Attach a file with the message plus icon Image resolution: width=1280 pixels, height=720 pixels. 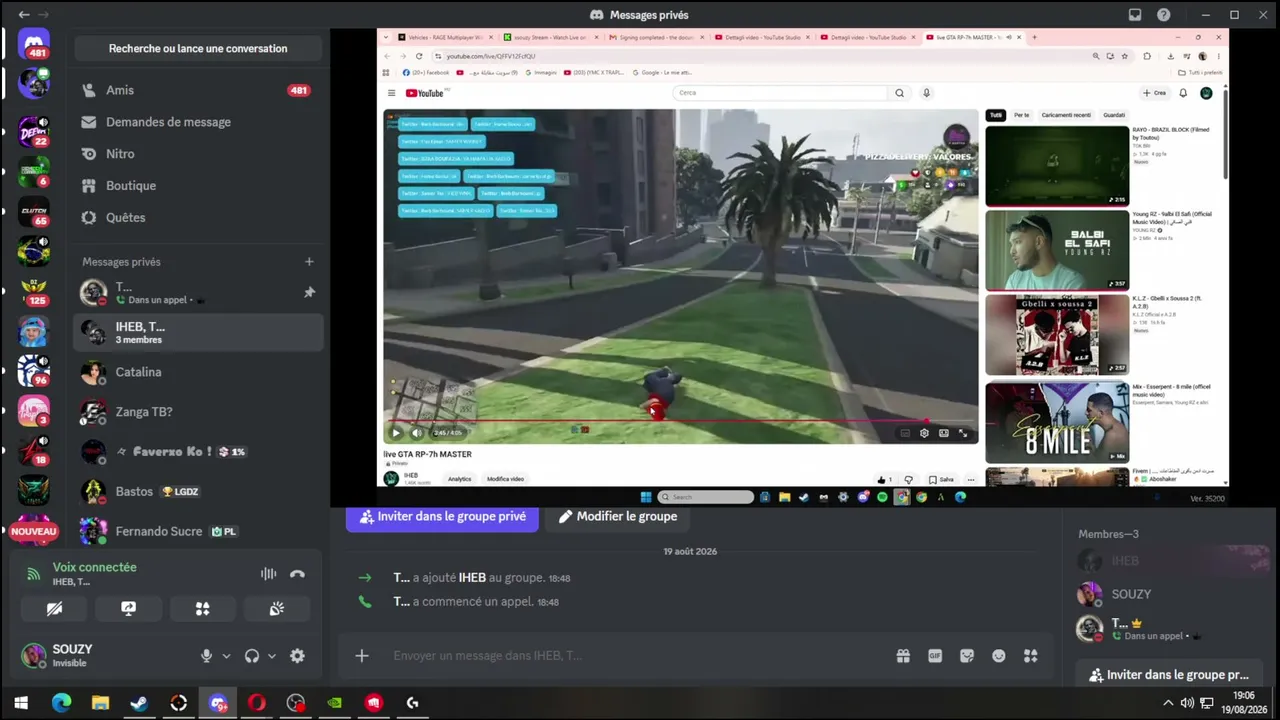point(362,656)
